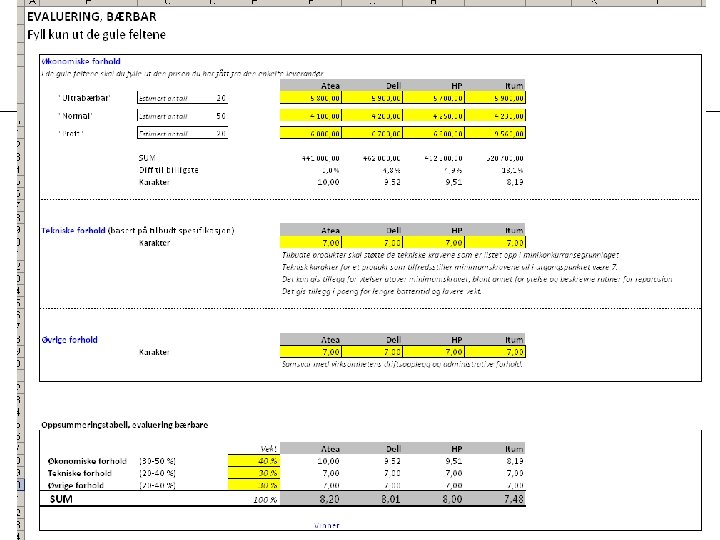
Task: Click the 'Diff til billigste' row label
Action: [x=169, y=170]
